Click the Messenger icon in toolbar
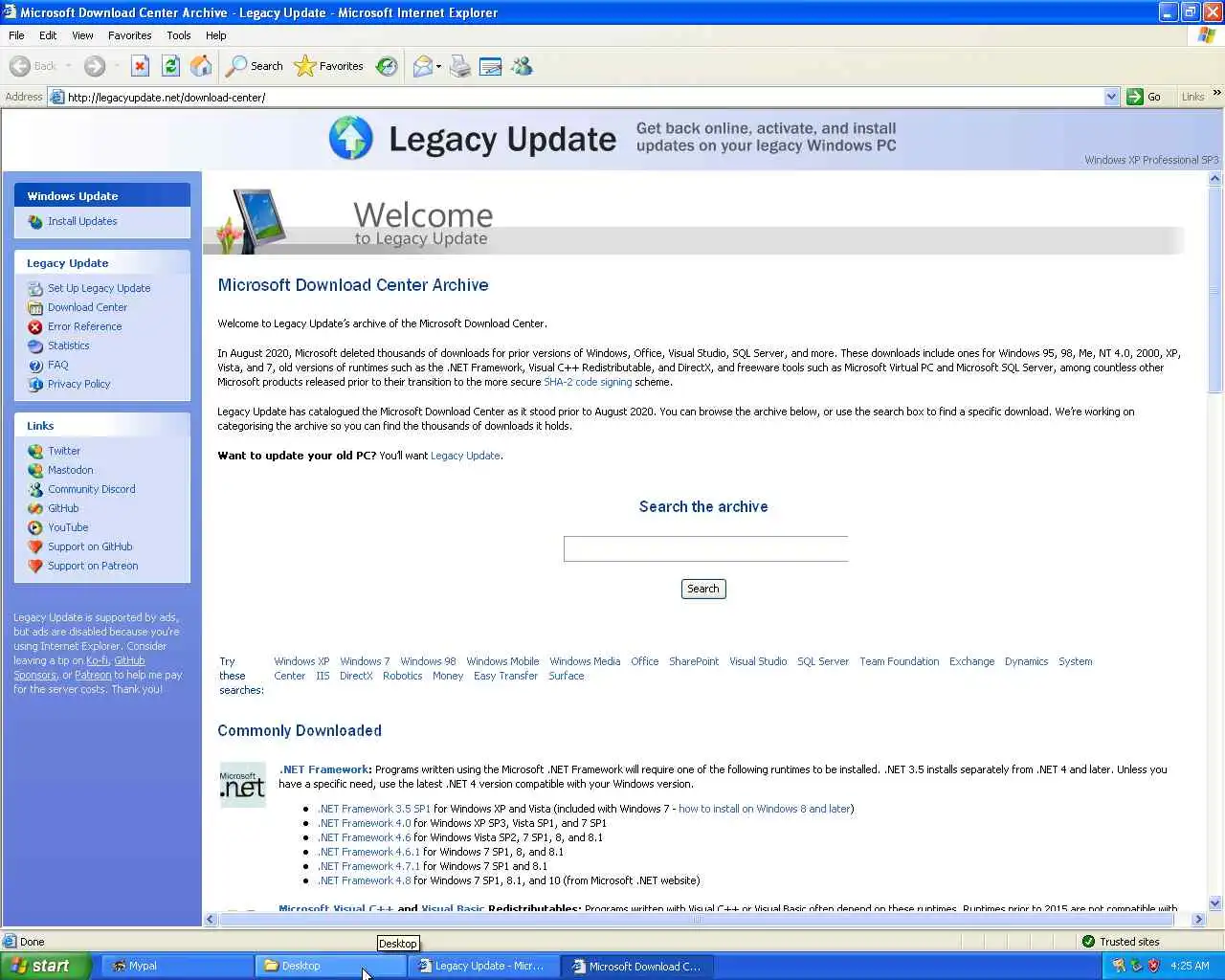 coord(522,66)
